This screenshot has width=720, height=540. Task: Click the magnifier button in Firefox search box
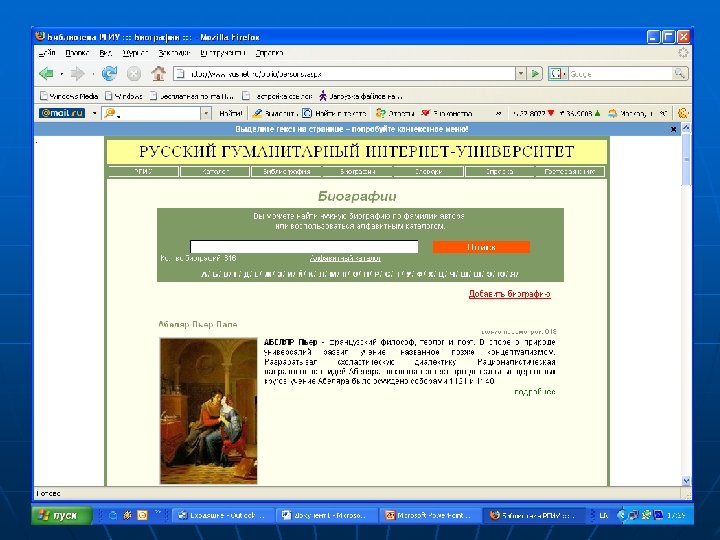point(679,73)
